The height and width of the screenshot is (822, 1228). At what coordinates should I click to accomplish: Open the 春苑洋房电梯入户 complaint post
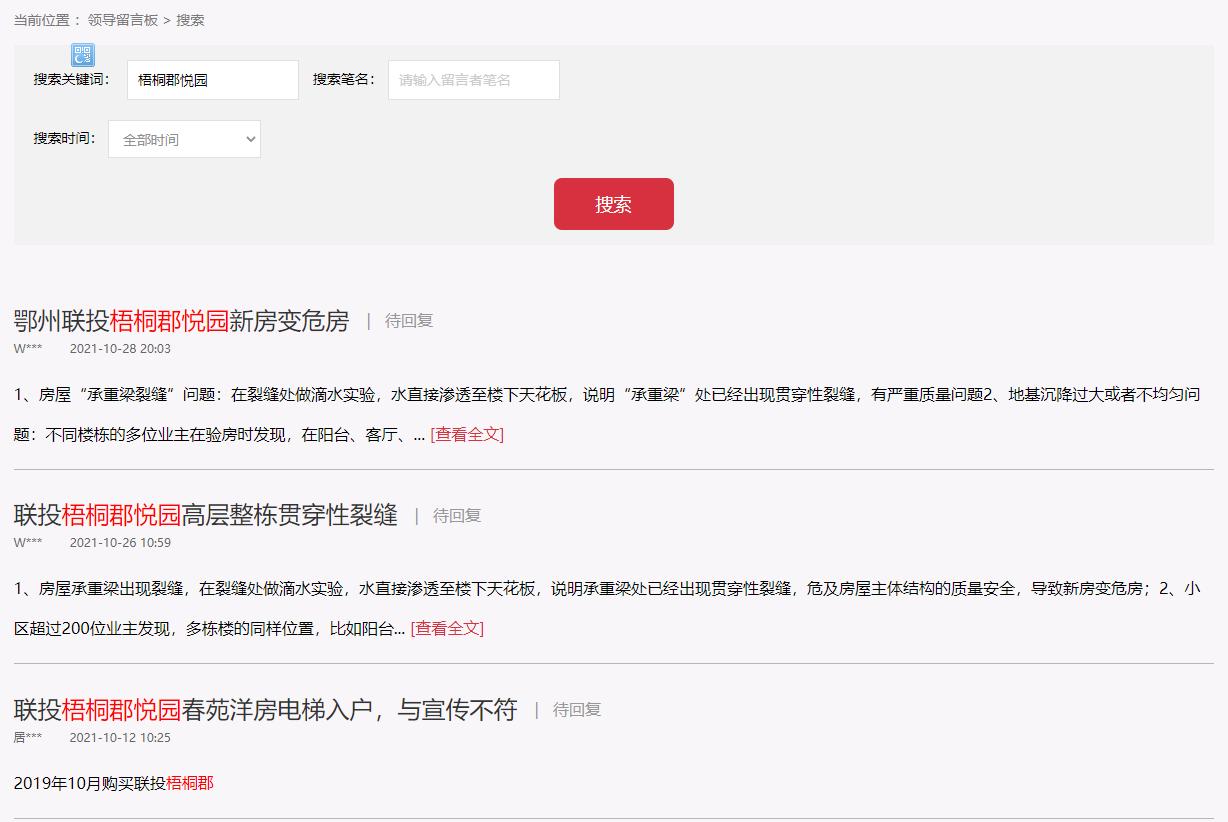pos(262,709)
